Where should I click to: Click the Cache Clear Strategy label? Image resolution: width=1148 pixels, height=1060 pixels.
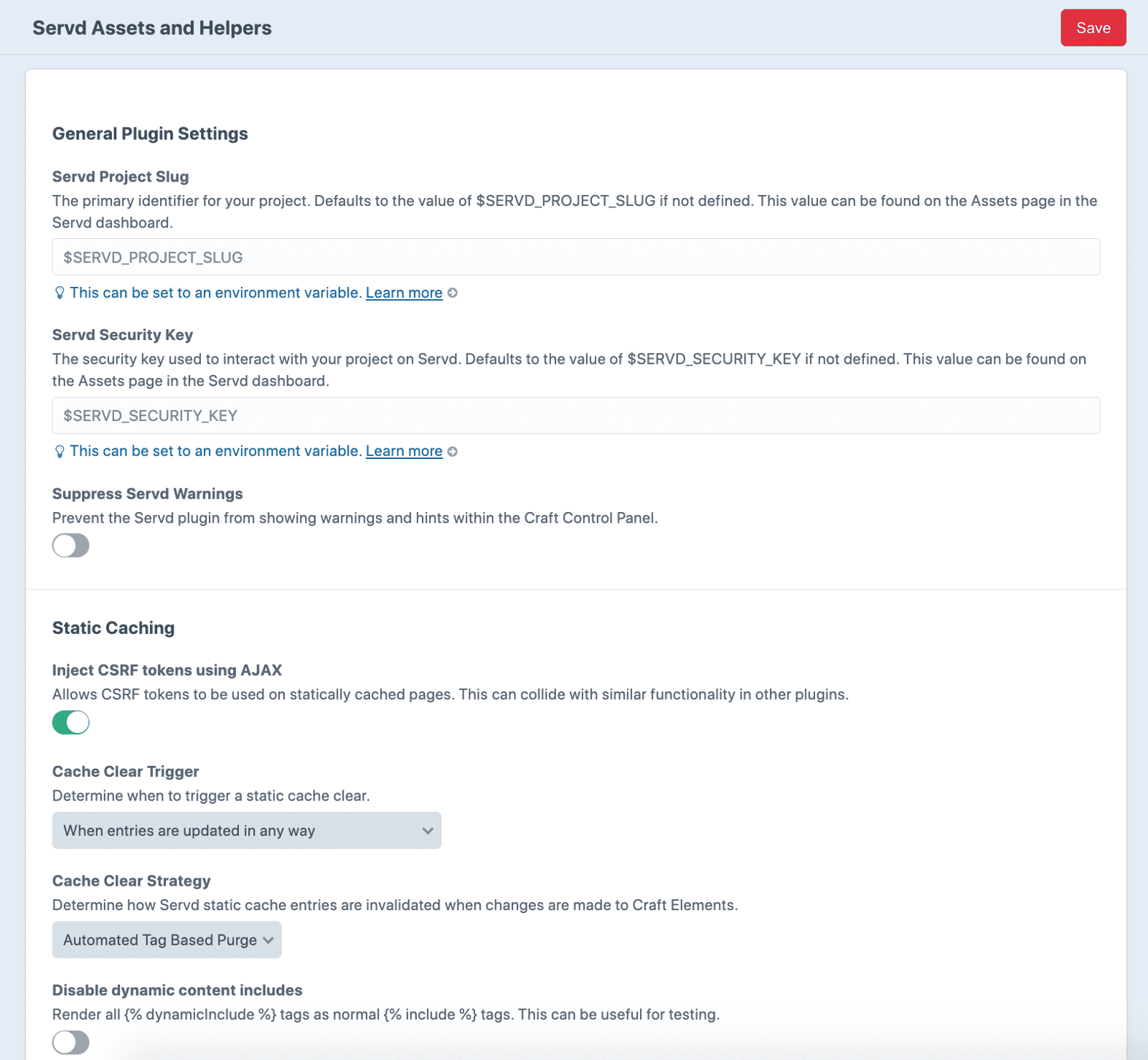(x=131, y=881)
